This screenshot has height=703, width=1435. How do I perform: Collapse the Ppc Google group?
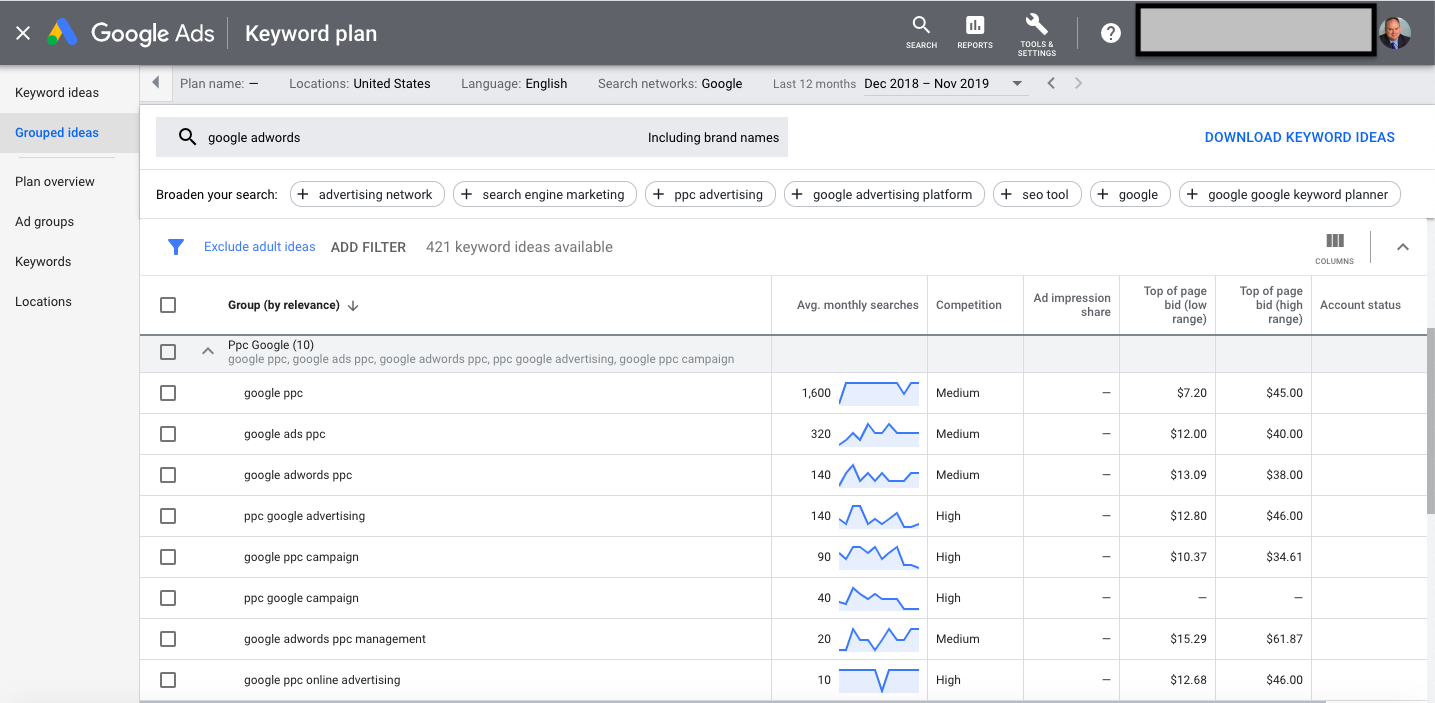point(207,351)
